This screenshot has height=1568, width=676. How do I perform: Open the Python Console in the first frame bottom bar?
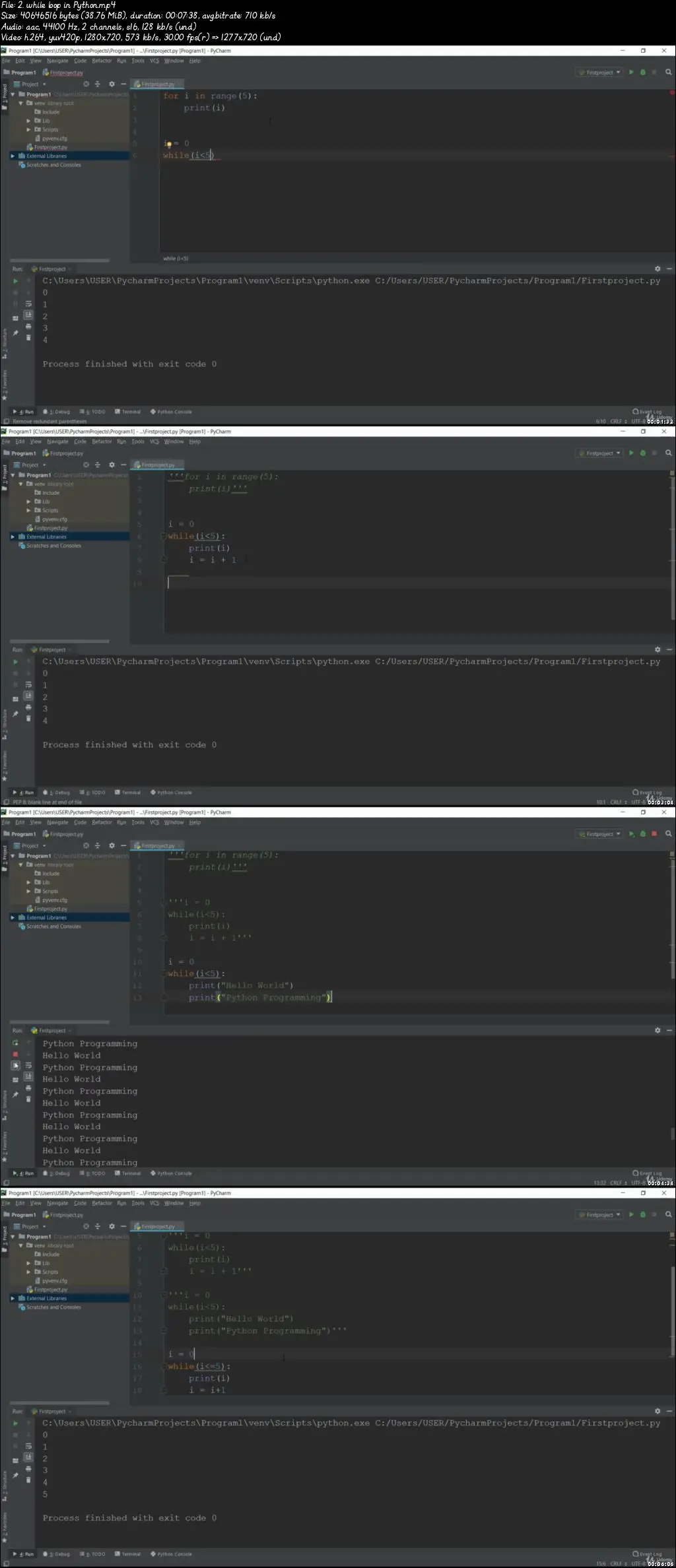(171, 412)
